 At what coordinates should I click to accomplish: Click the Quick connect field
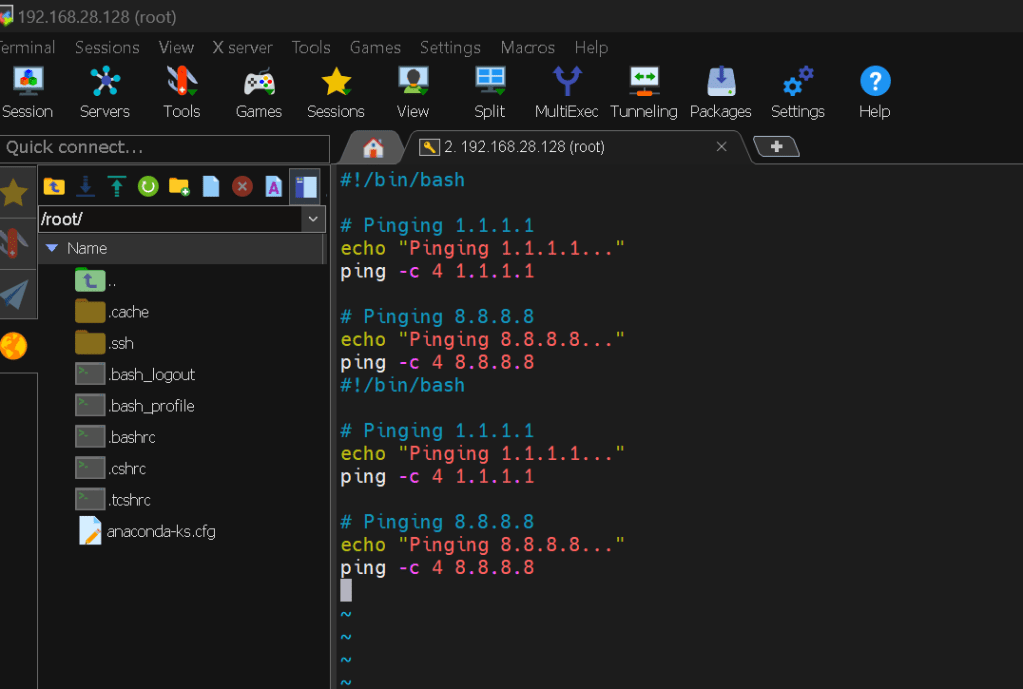click(164, 148)
